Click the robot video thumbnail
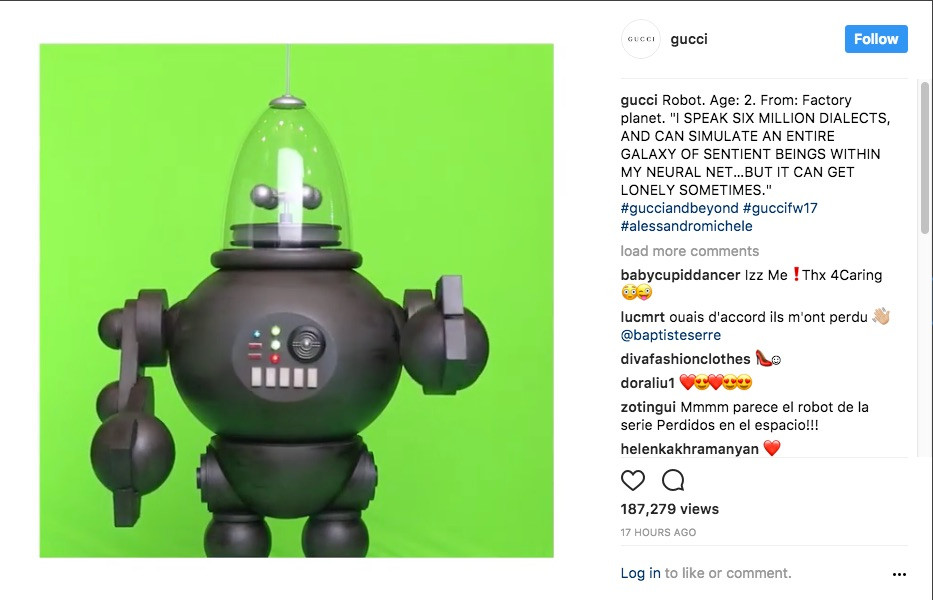This screenshot has width=933, height=600. [296, 301]
